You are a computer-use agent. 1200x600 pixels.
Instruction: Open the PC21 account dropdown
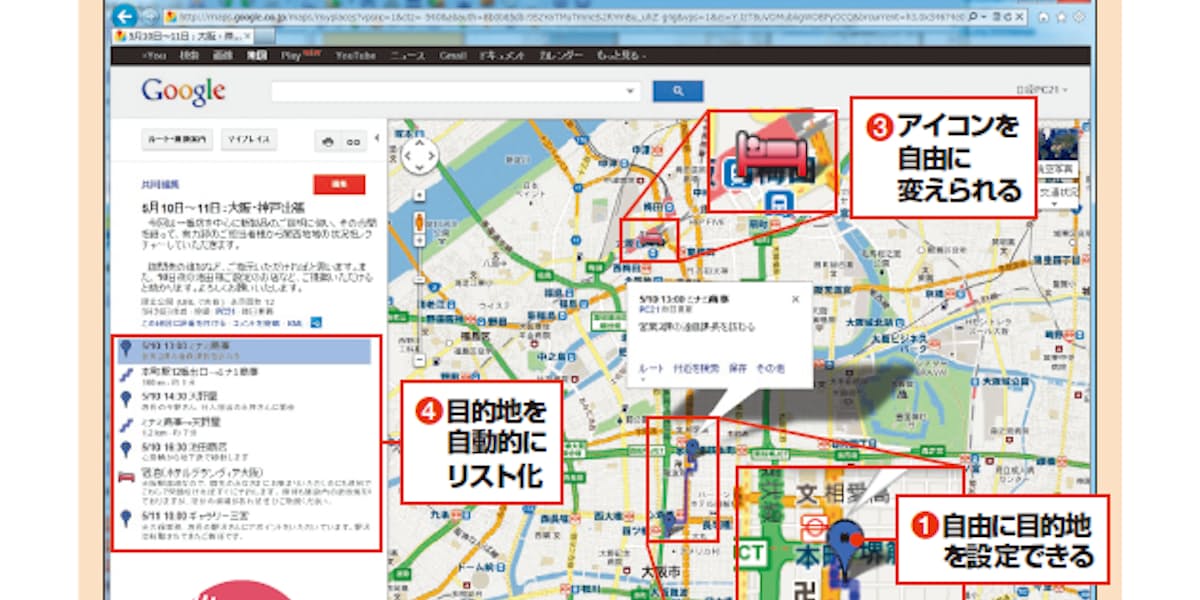pos(1042,90)
